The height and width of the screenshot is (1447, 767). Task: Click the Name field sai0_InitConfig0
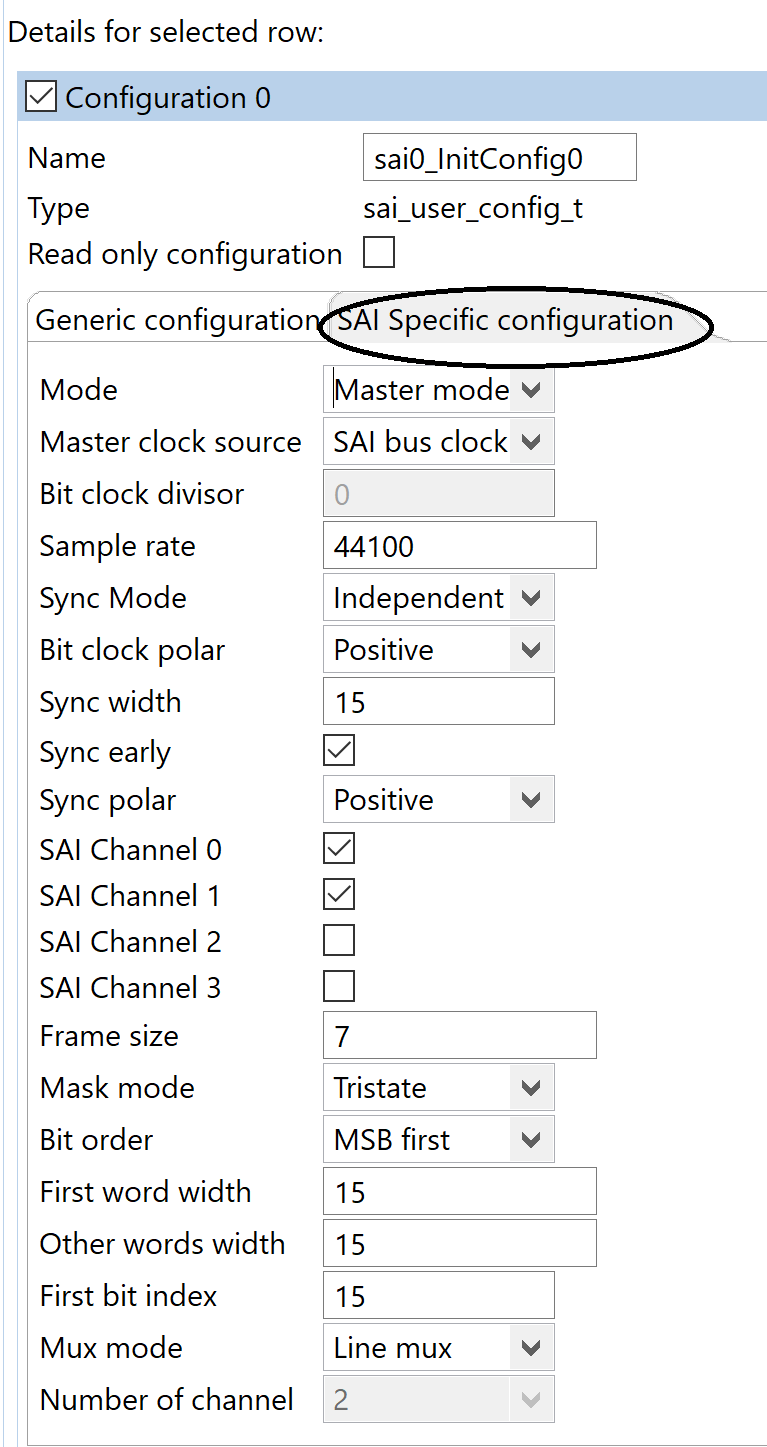click(499, 158)
